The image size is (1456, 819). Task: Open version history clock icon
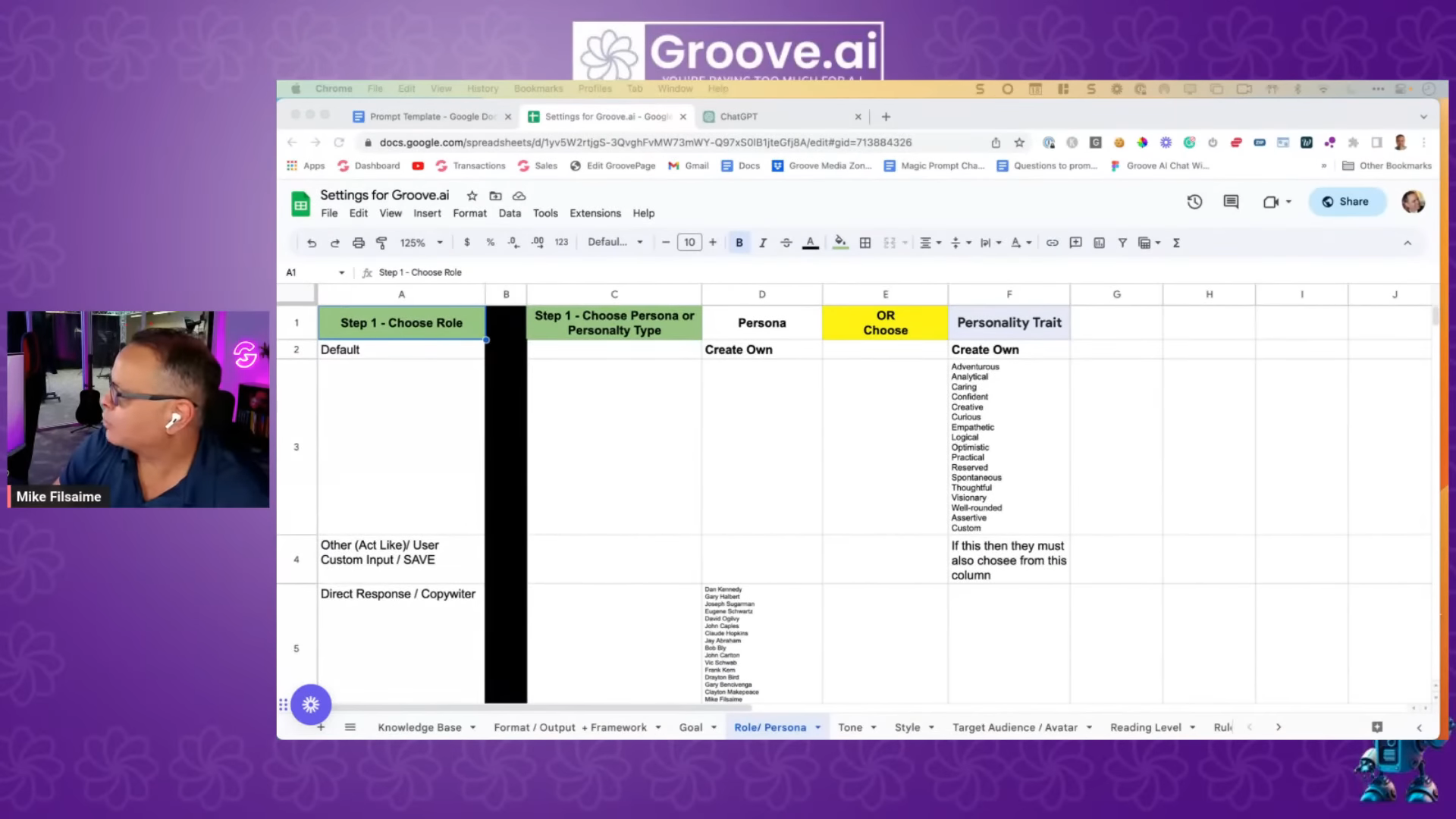[1194, 202]
